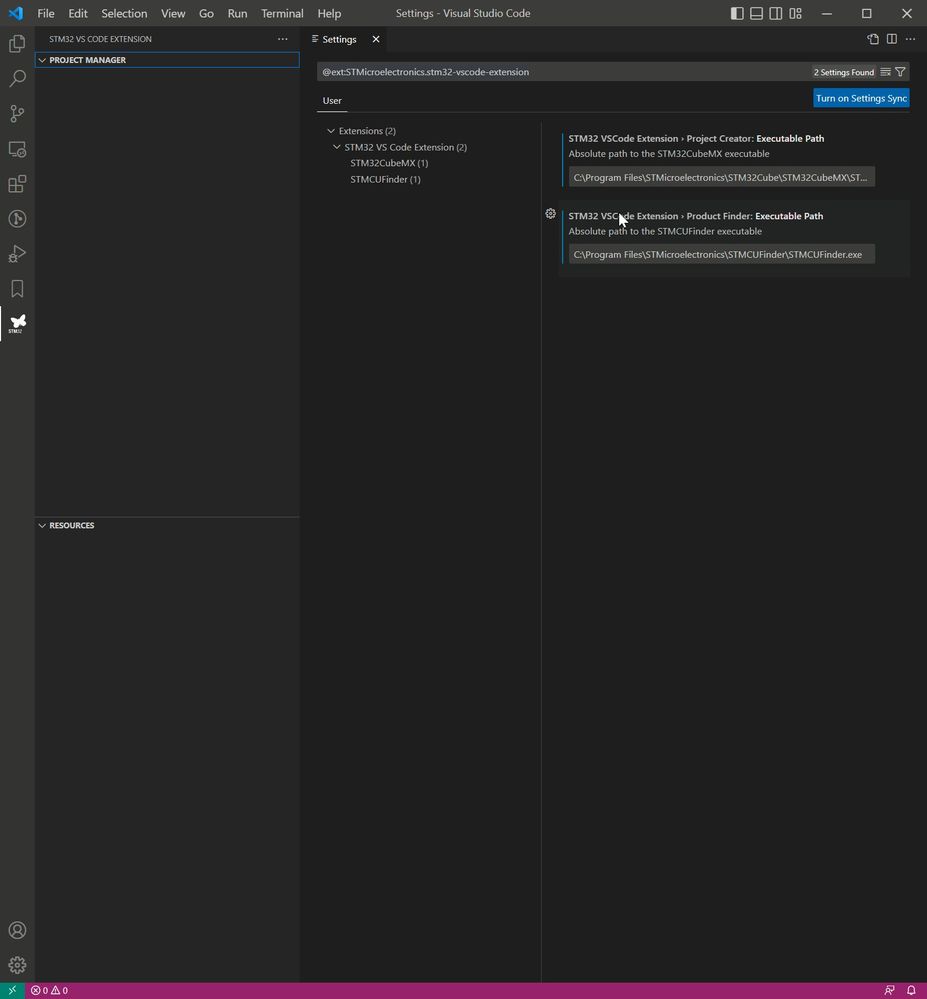This screenshot has width=927, height=999.
Task: Open errors and warnings status bar entry
Action: click(x=50, y=991)
